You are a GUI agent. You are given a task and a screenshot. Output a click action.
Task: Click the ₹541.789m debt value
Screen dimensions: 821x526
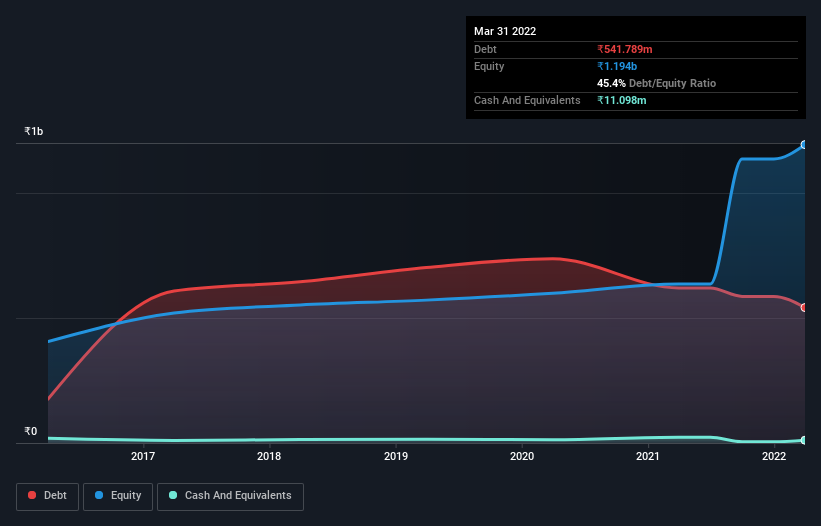[x=625, y=49]
